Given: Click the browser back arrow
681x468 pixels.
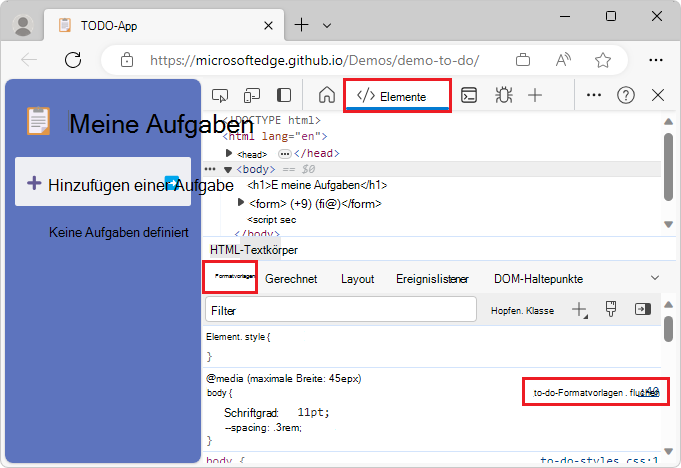Looking at the screenshot, I should coord(29,60).
